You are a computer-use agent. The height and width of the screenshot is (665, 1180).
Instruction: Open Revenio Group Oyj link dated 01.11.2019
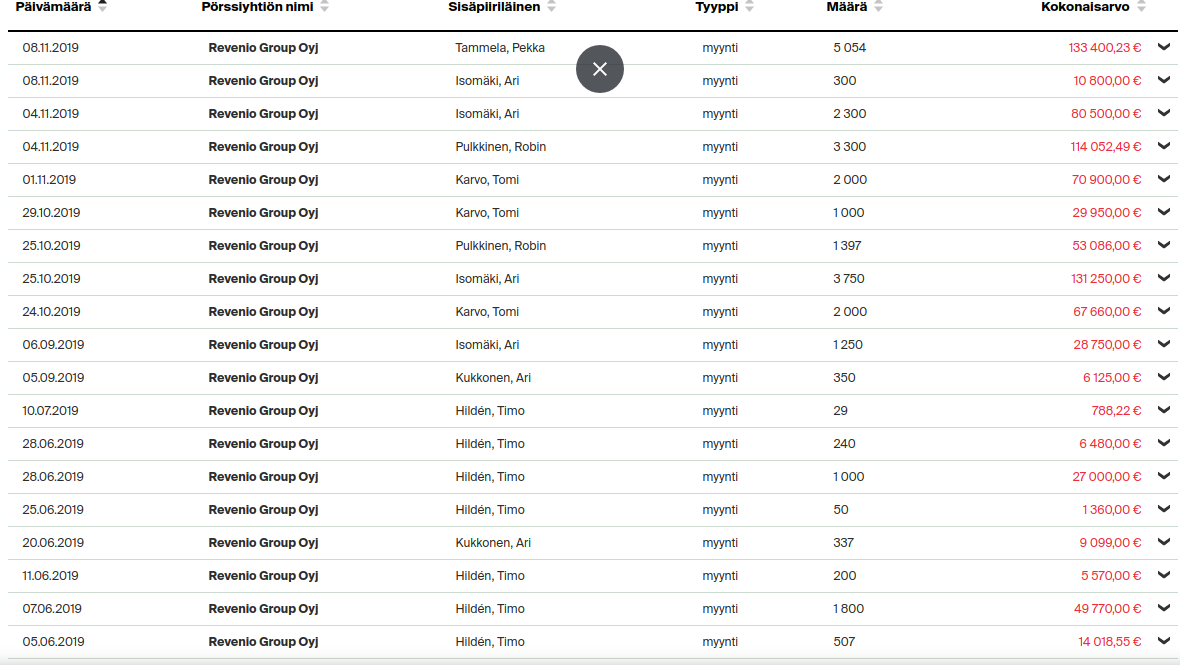263,180
